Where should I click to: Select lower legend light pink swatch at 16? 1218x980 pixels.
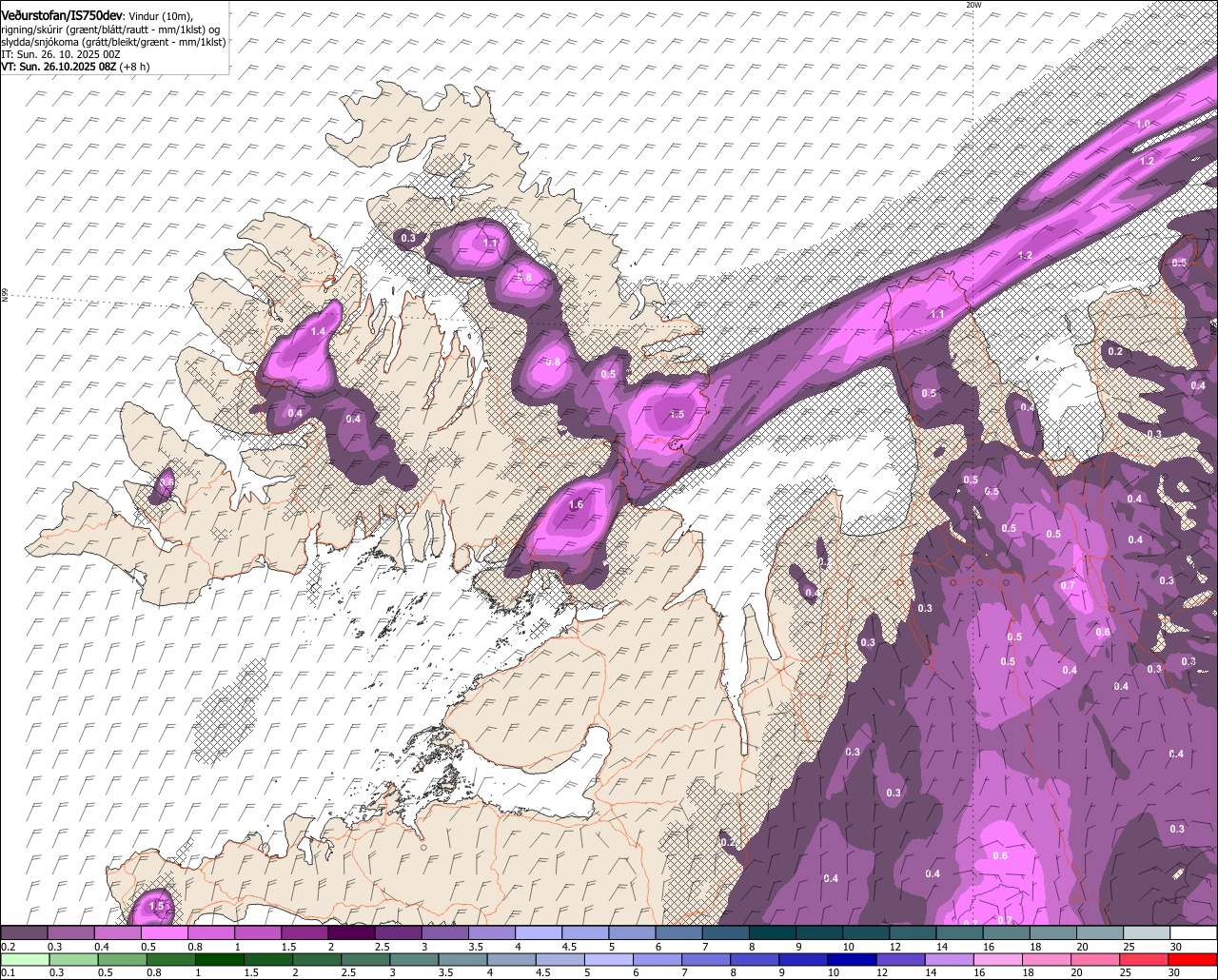999,959
